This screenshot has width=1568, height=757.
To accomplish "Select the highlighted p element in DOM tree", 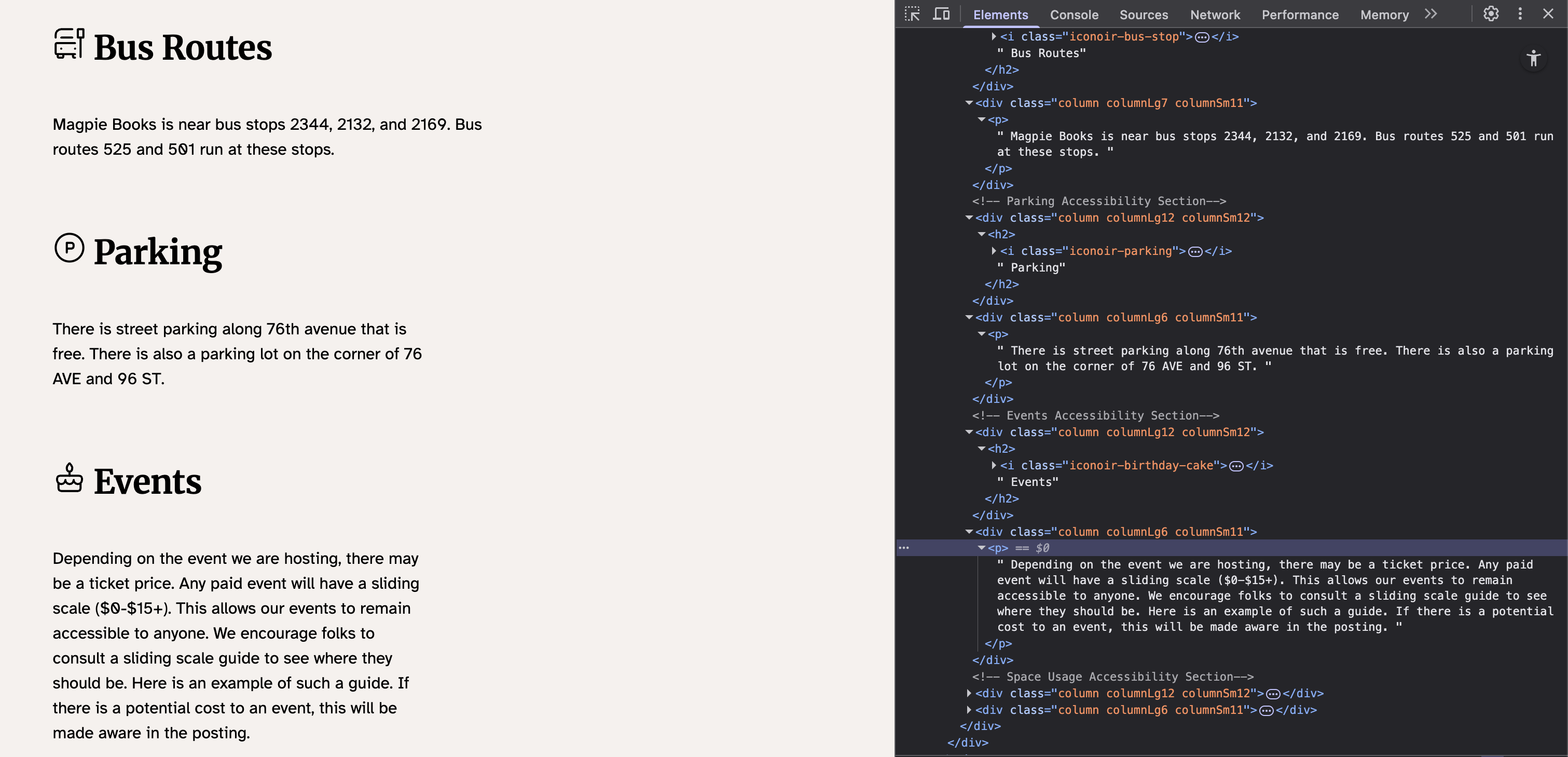I will [998, 547].
